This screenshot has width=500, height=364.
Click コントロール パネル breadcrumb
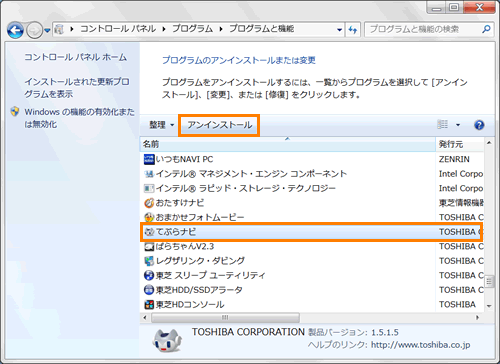pos(118,29)
